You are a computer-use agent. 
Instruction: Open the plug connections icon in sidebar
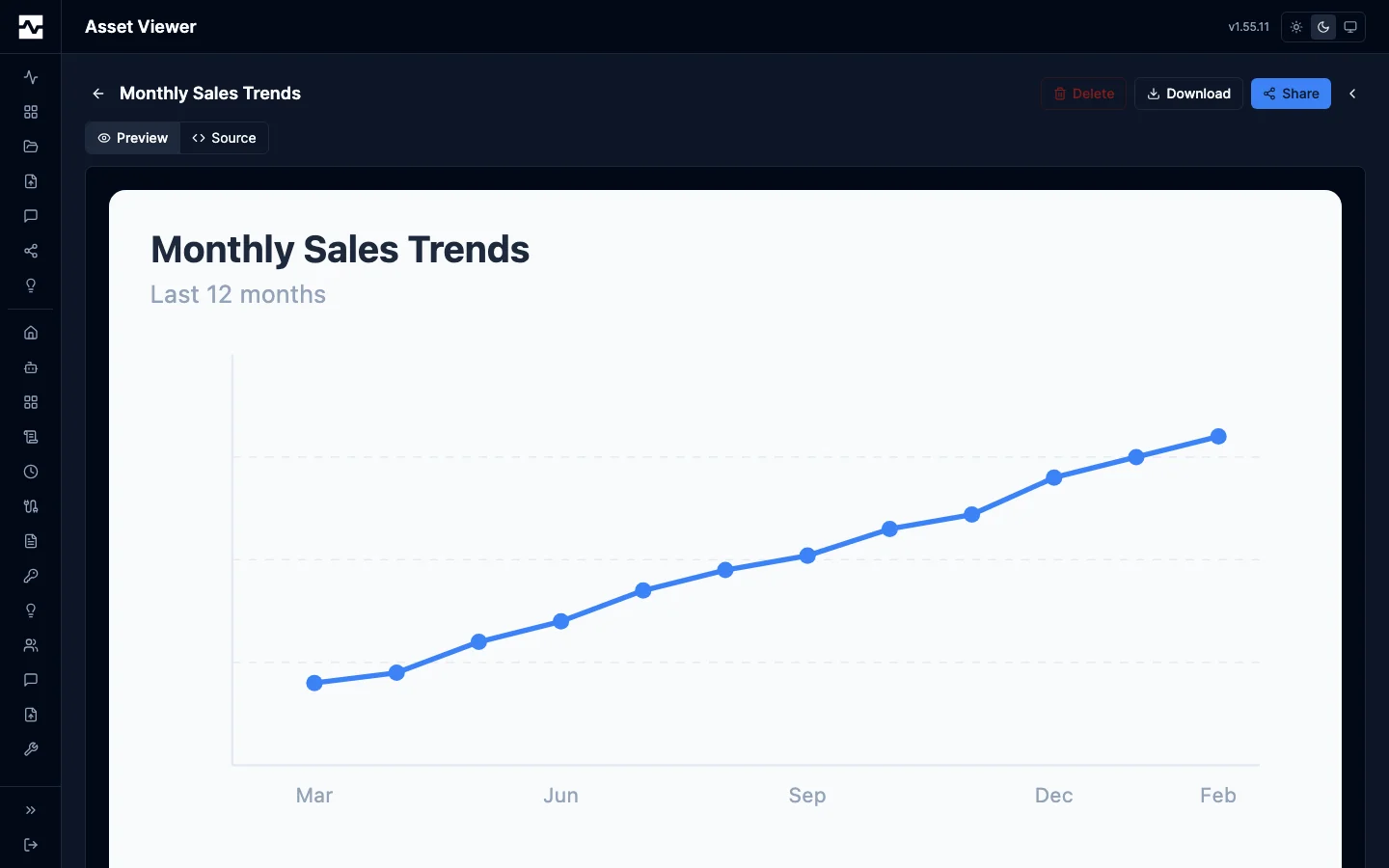[x=31, y=506]
